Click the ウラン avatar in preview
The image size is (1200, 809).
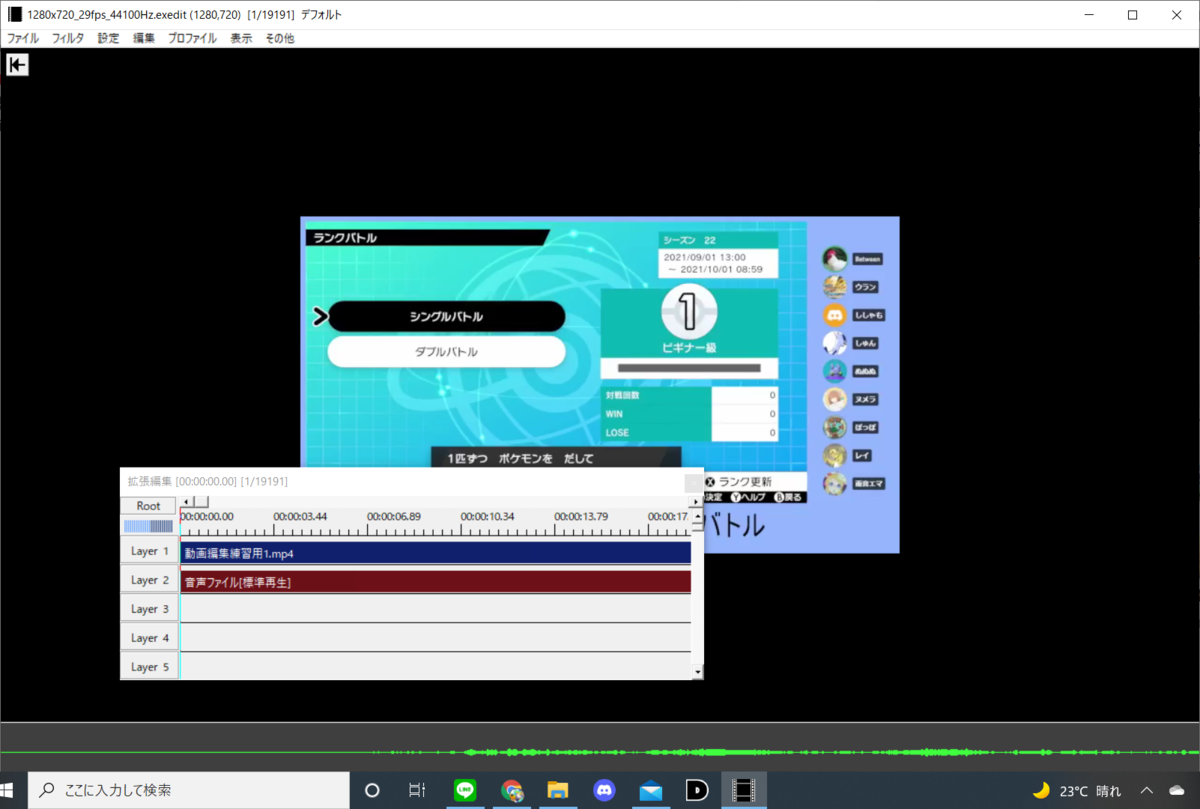[x=835, y=287]
